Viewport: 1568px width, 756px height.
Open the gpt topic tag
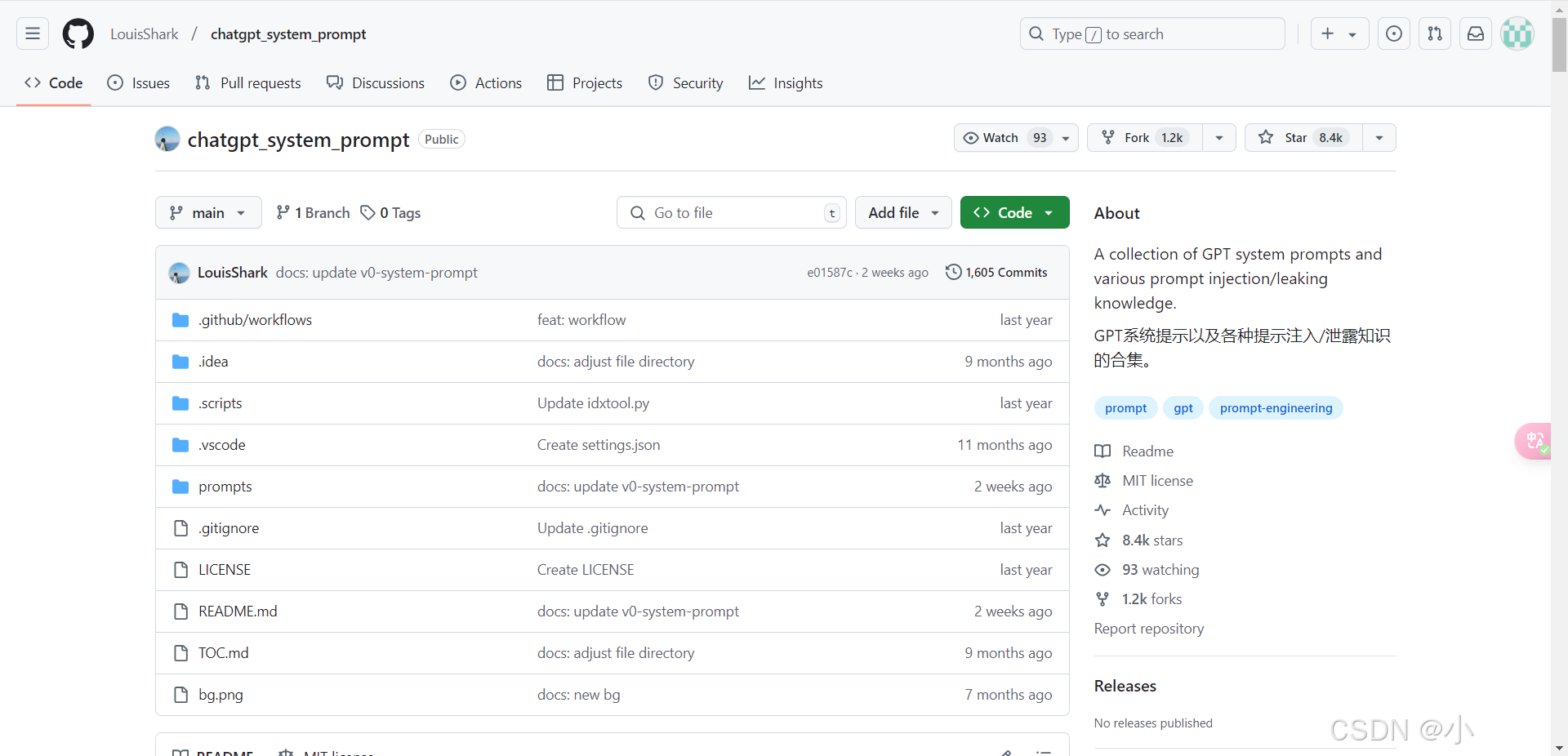coord(1183,408)
